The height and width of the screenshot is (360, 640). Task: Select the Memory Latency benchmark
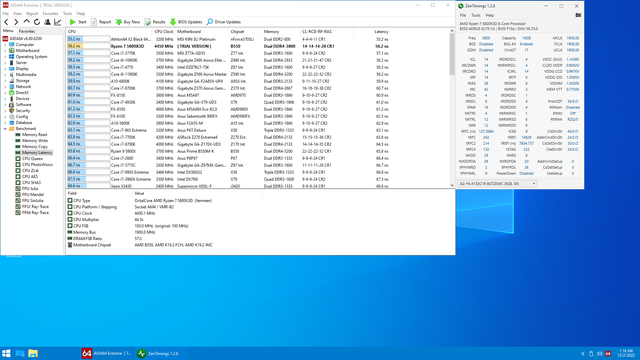37,153
